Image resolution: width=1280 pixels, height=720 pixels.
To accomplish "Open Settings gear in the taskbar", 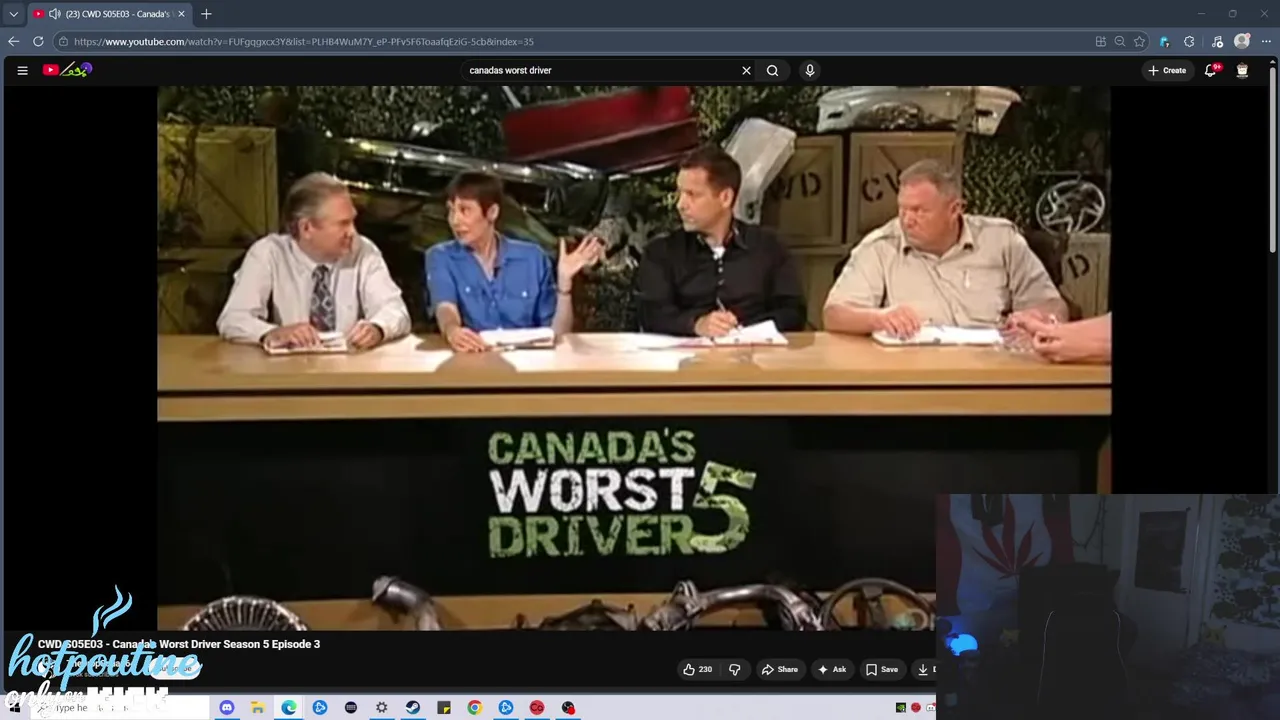I will pos(381,708).
